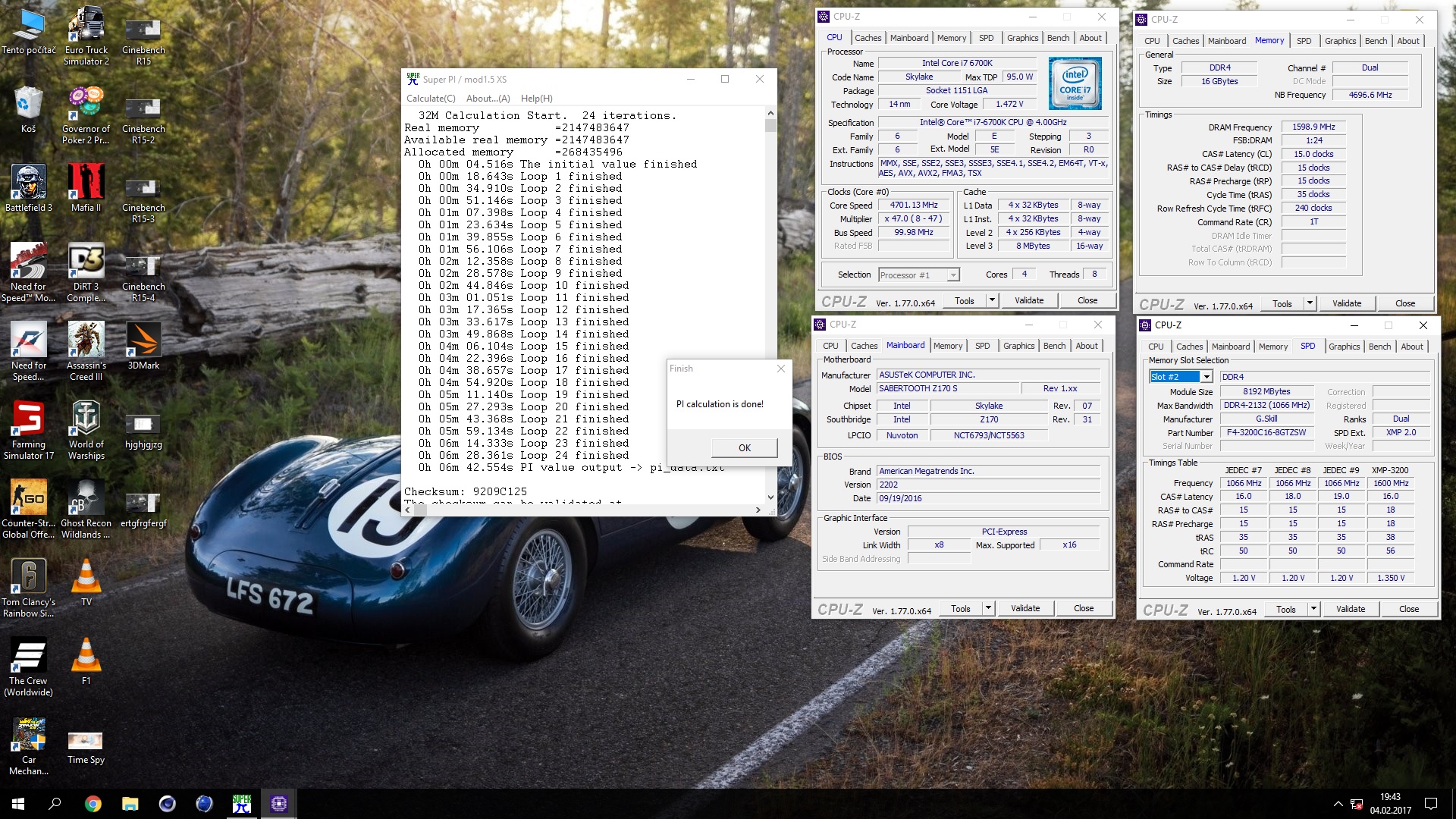Click Close button in CPU-Z Memory window
The width and height of the screenshot is (1456, 819).
(1405, 303)
